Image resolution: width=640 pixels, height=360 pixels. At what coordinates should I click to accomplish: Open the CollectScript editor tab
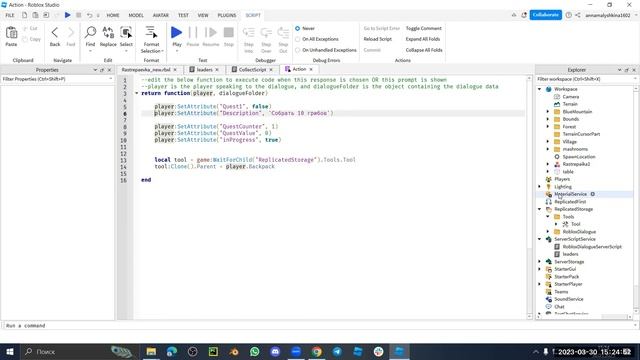[x=252, y=70]
